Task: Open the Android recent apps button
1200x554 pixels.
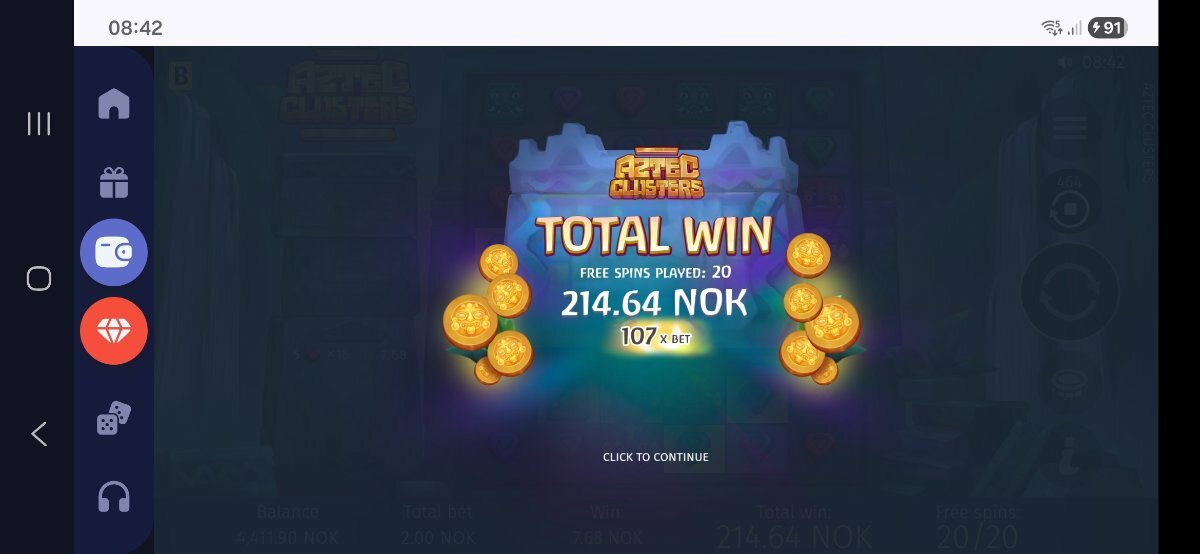Action: 39,123
